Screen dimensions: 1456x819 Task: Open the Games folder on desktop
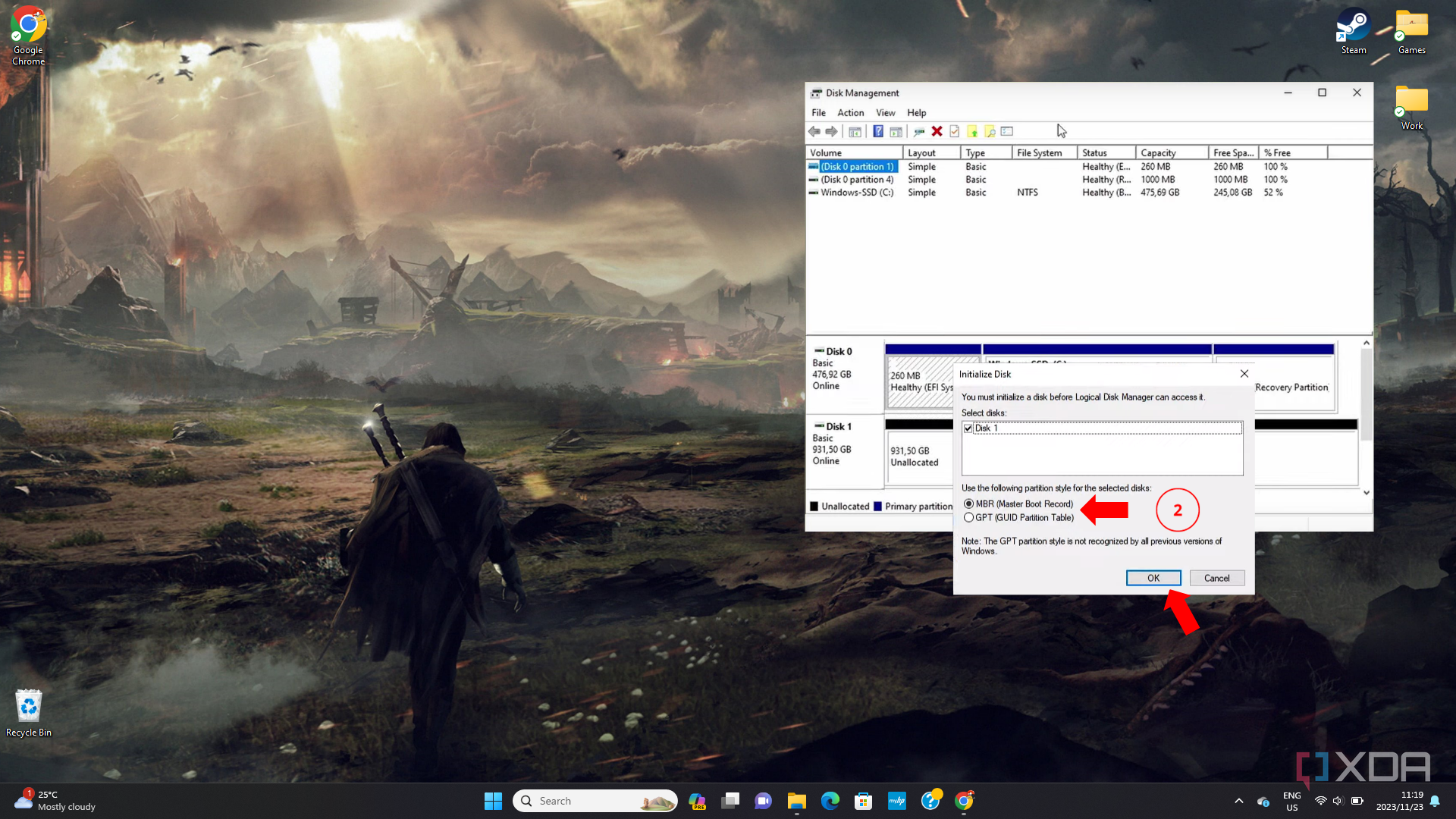tap(1412, 32)
